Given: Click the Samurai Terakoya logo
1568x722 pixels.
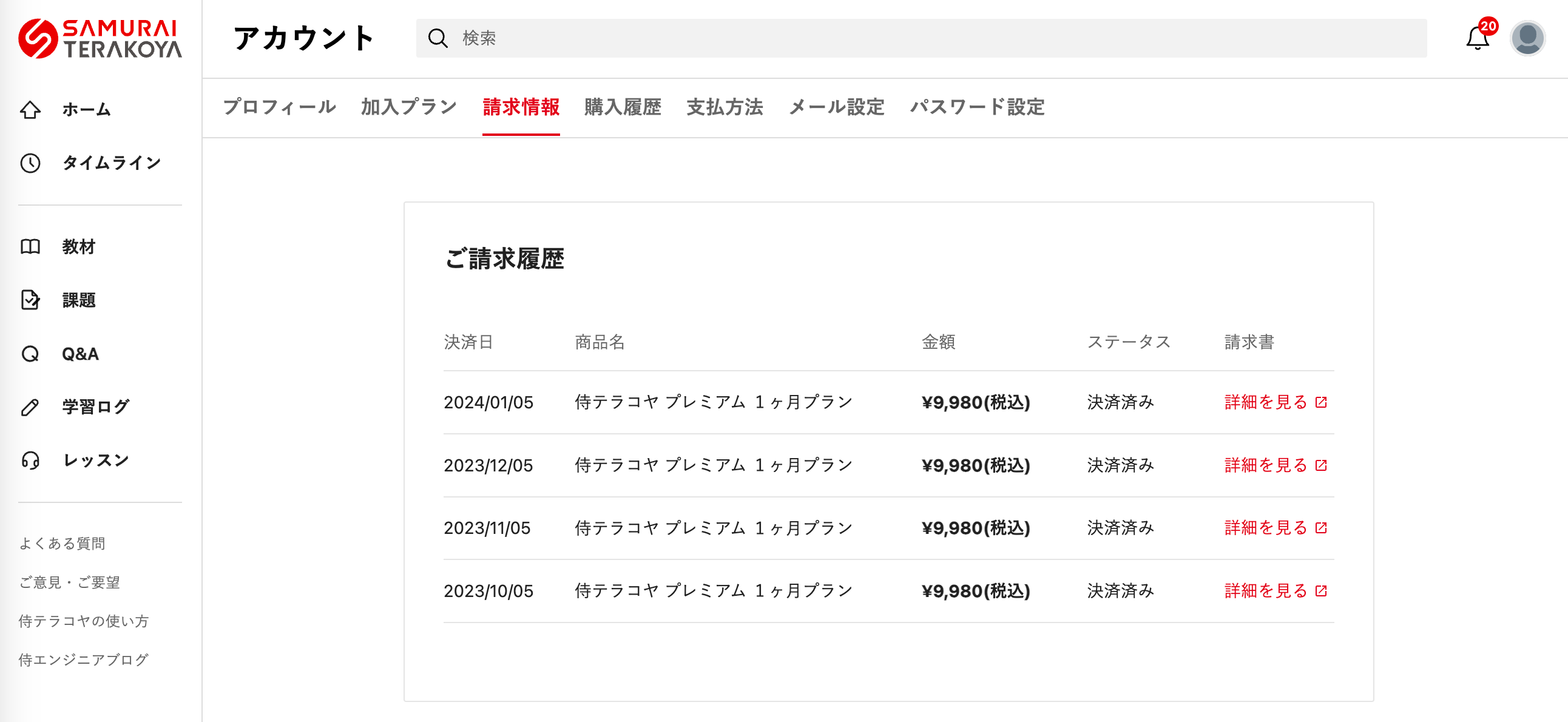Looking at the screenshot, I should coord(100,38).
